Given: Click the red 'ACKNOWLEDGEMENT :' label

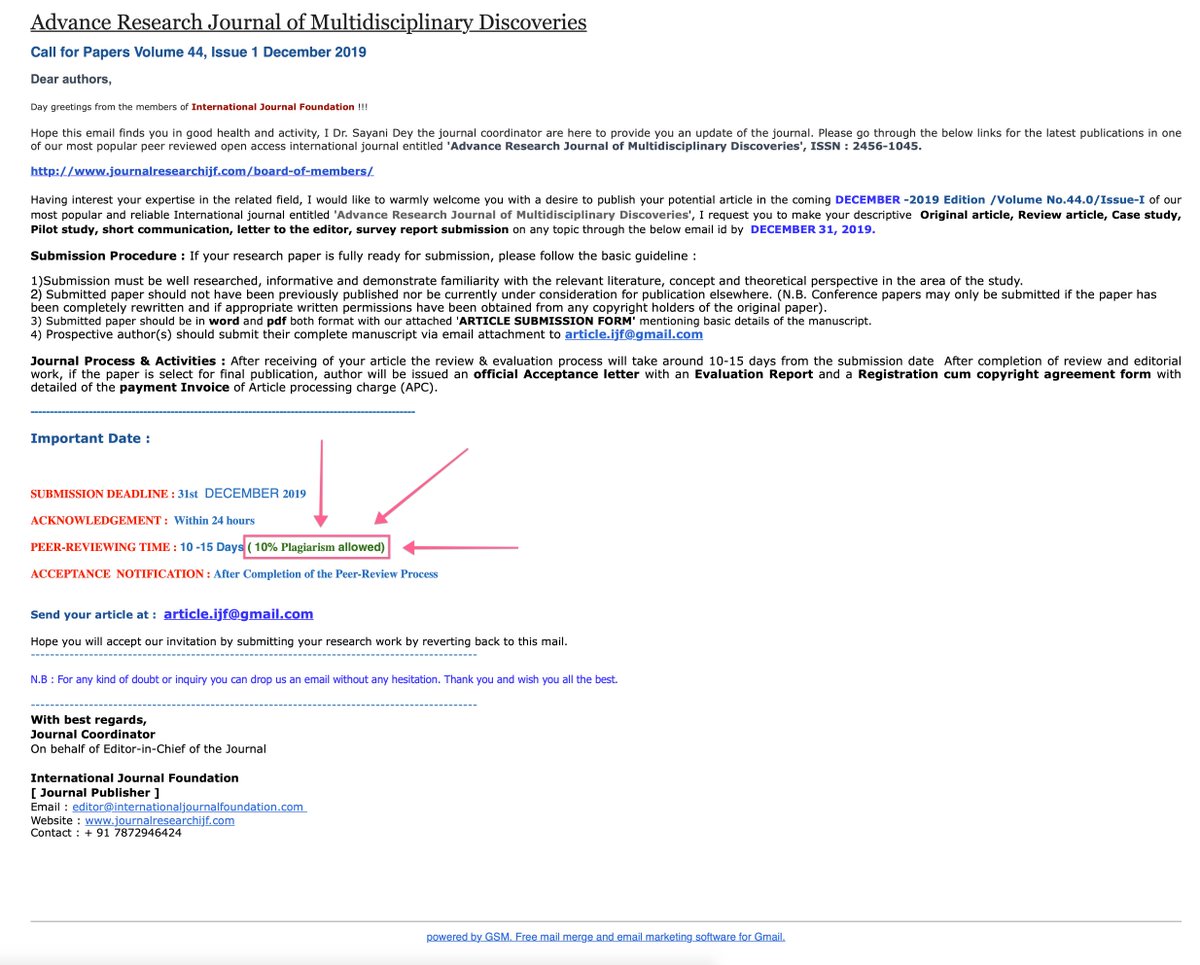Looking at the screenshot, I should point(98,521).
